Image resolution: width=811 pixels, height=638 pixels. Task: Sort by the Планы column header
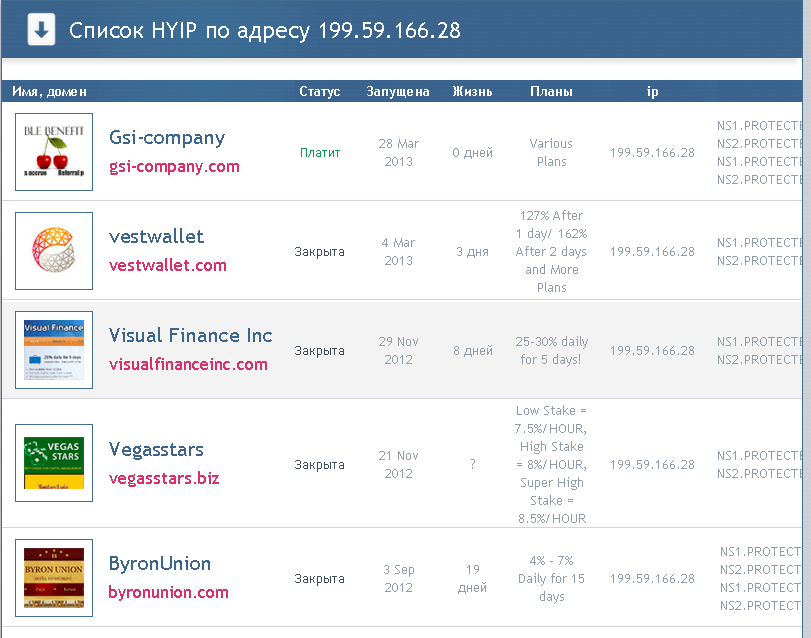click(x=551, y=92)
